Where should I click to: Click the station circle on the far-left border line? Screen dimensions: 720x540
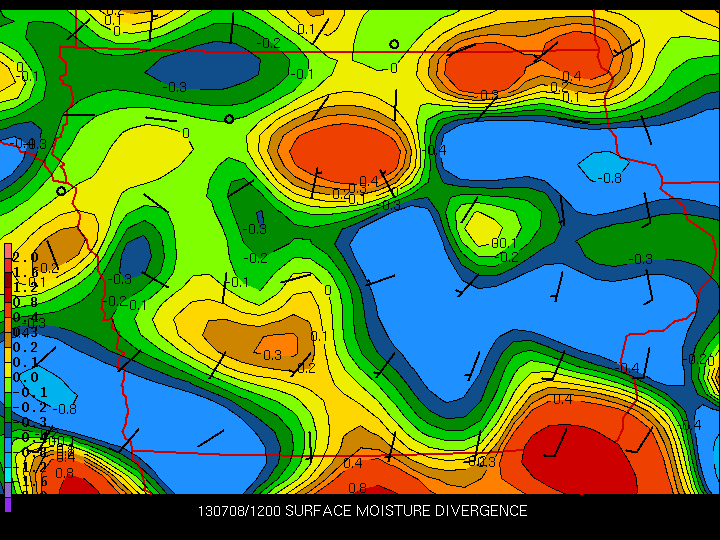61,190
